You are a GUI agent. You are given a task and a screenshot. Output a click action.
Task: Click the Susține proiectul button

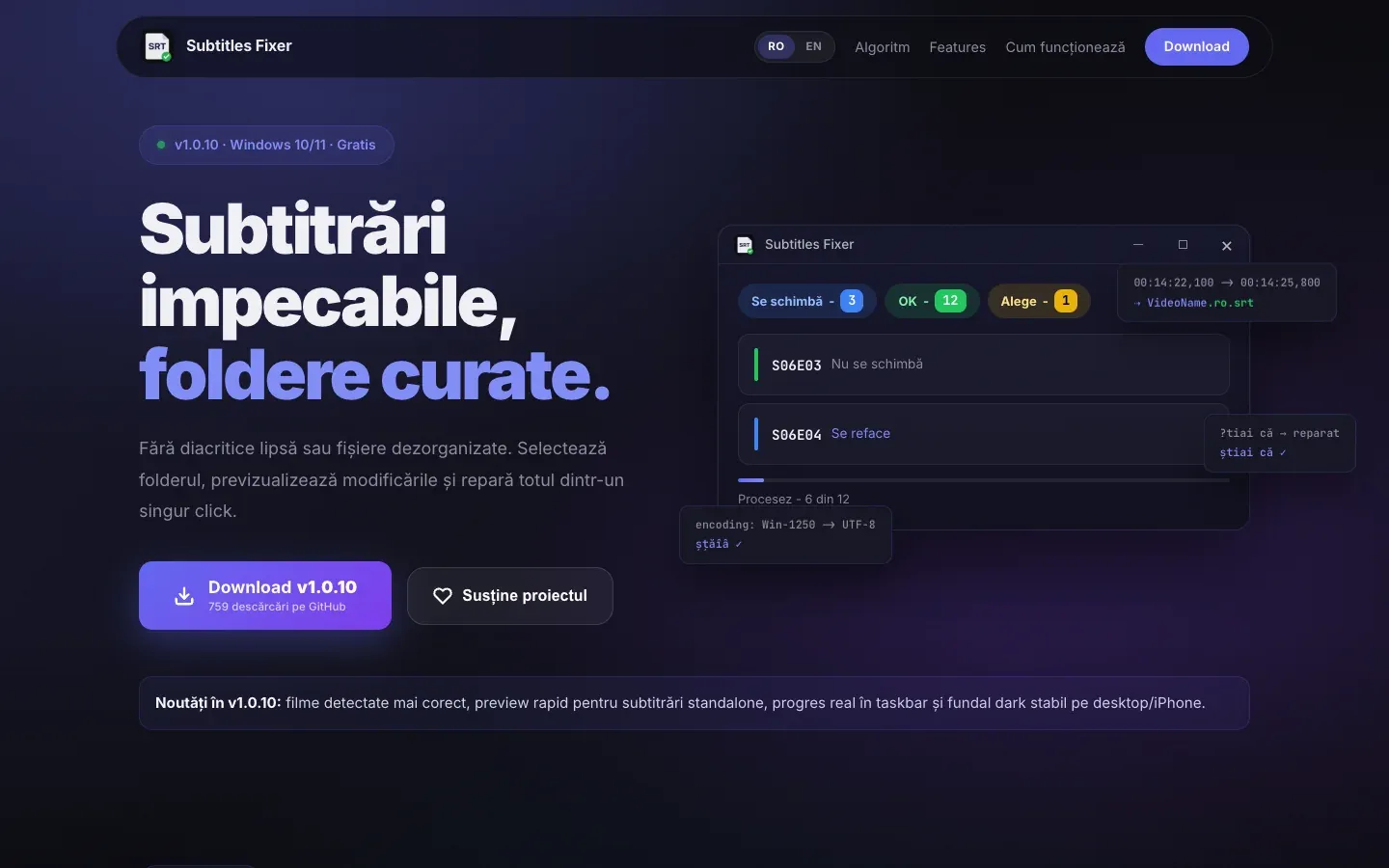coord(510,596)
